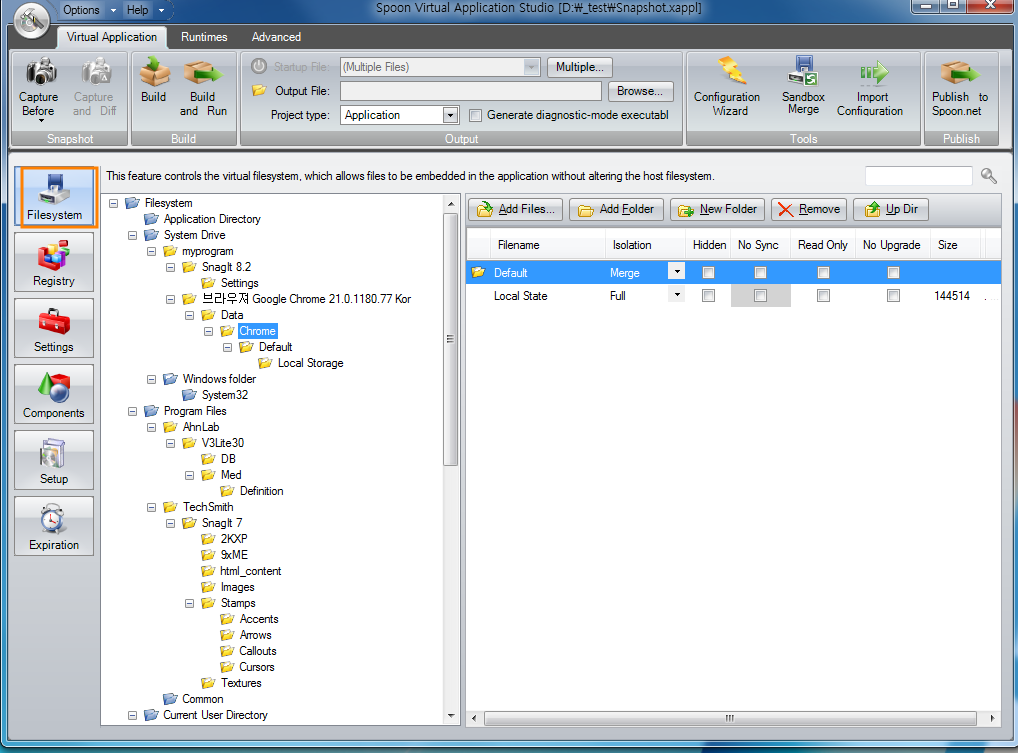This screenshot has height=753, width=1018.
Task: Collapse the System Drive tree node
Action: (x=132, y=235)
